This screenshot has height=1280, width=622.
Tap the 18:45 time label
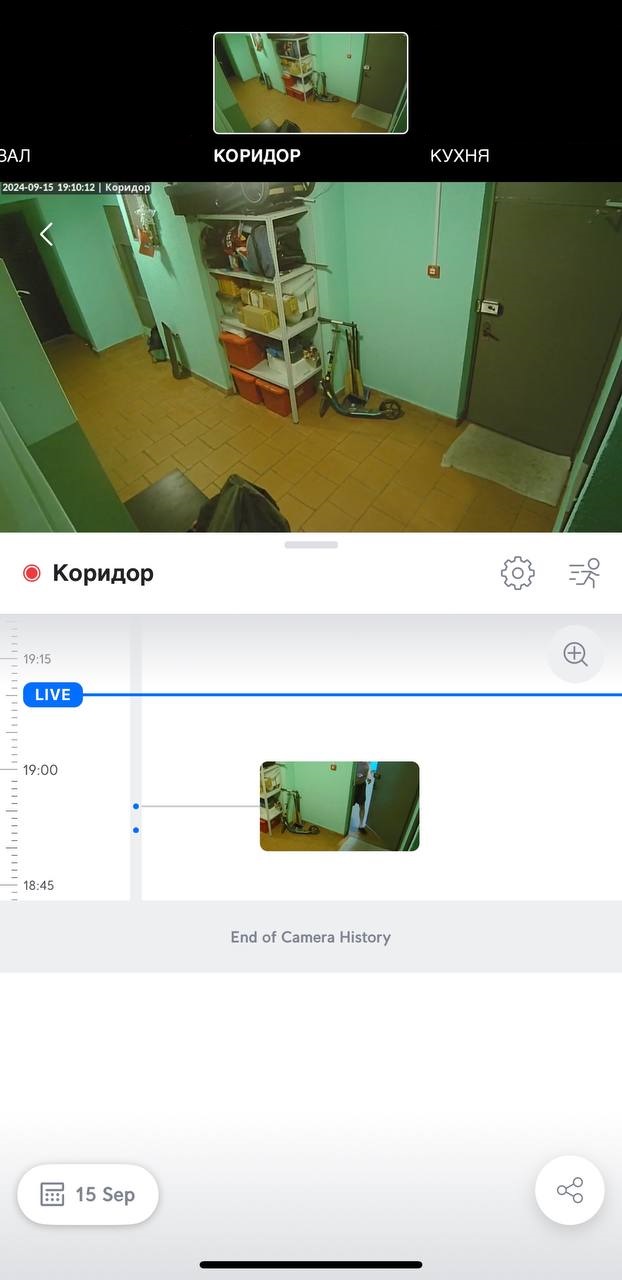click(38, 885)
